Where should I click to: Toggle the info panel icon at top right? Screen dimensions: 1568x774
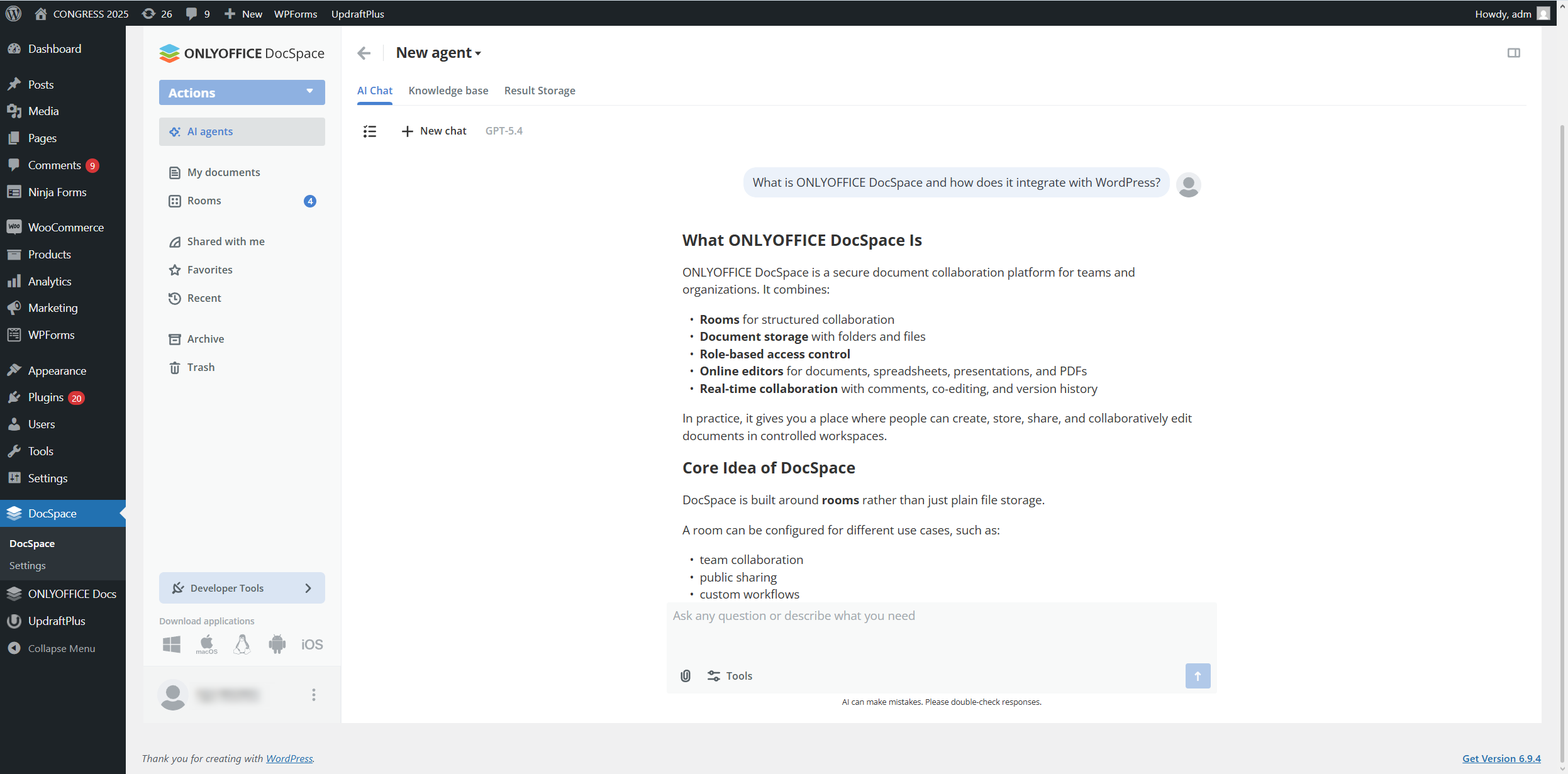click(x=1513, y=53)
